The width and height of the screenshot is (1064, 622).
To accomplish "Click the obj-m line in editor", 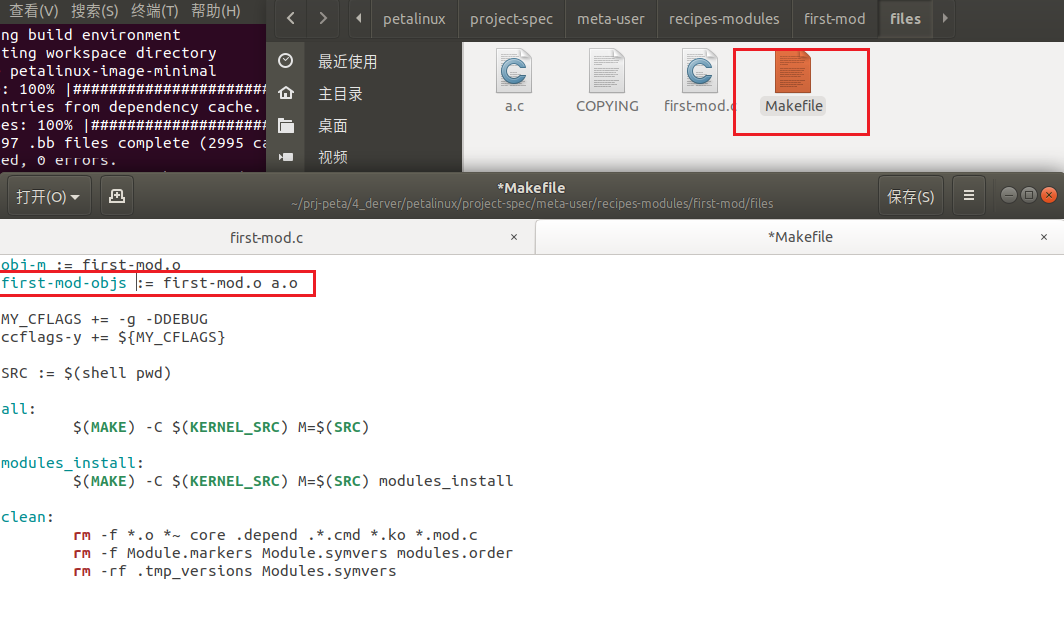I will (91, 265).
